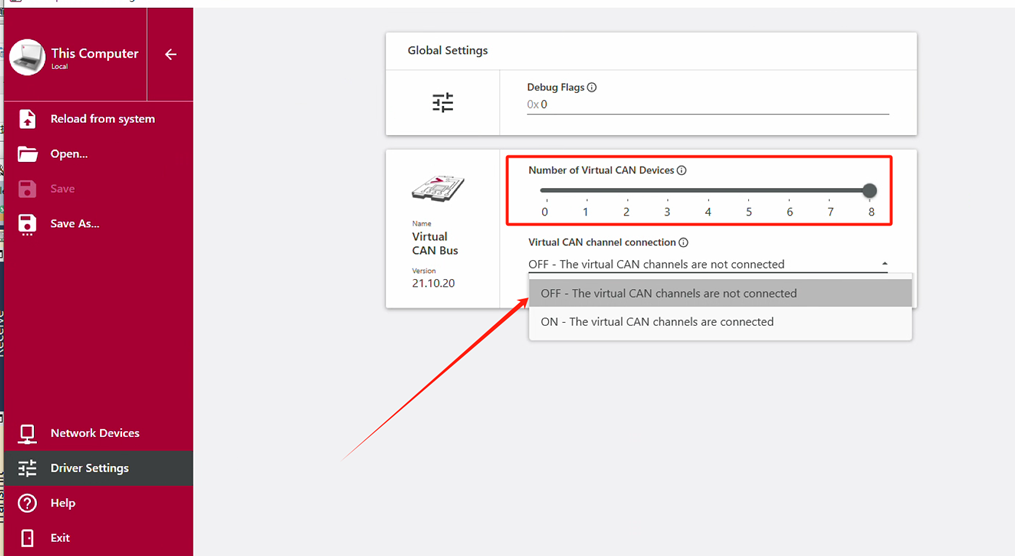Click the Network Devices monitor icon

coord(28,433)
